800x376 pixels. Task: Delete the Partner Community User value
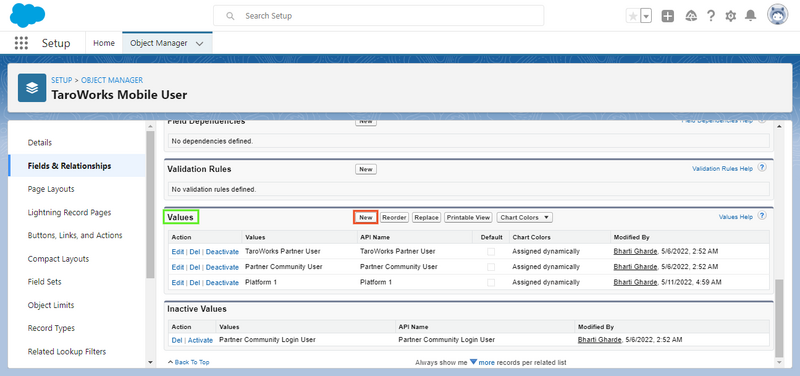195,267
